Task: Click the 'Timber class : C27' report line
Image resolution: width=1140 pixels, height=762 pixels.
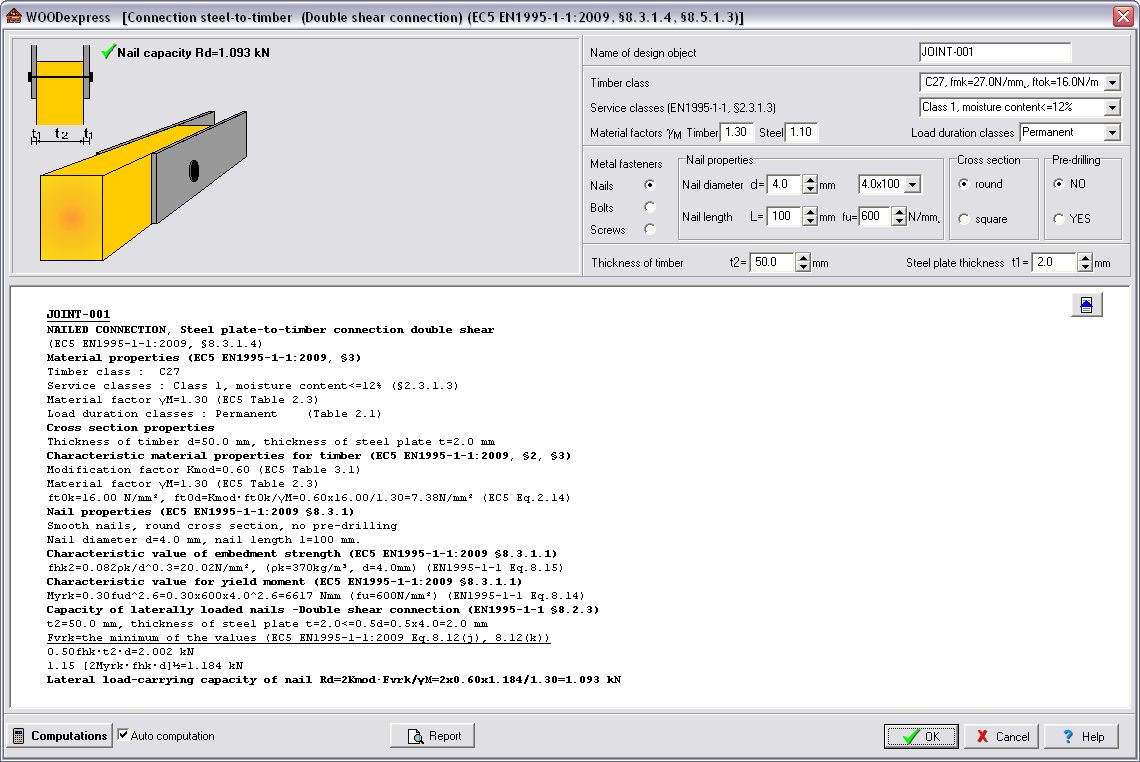Action: tap(113, 372)
